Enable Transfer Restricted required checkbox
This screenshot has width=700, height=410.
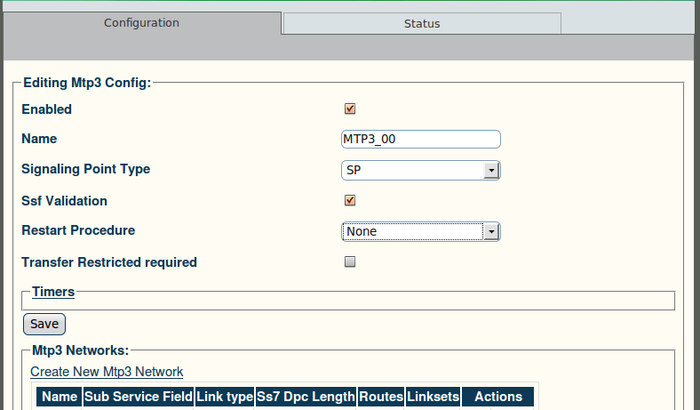(x=350, y=262)
